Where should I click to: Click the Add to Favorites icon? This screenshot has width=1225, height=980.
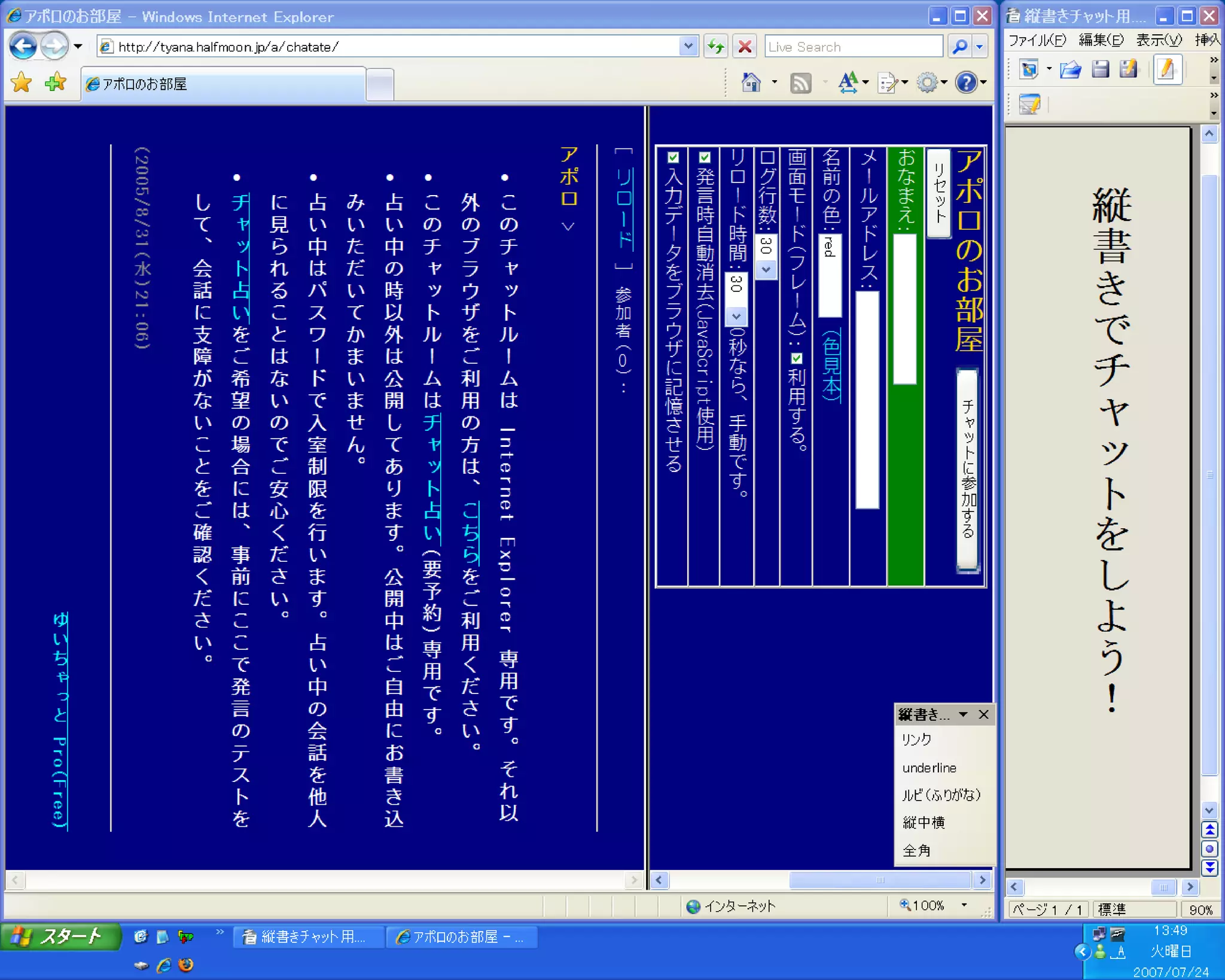[x=55, y=83]
